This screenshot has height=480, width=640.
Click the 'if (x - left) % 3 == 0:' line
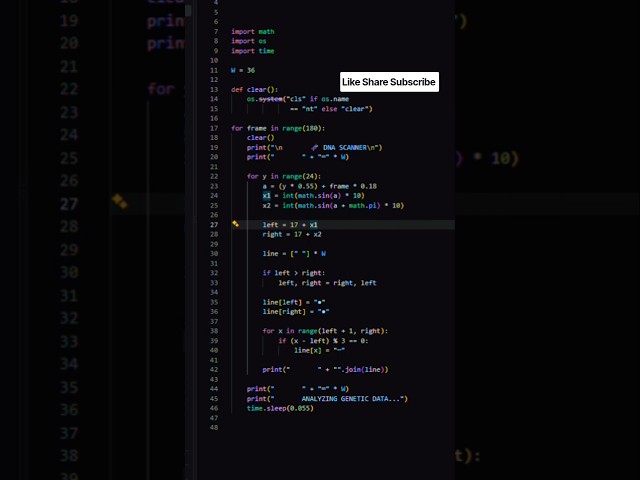pos(323,341)
